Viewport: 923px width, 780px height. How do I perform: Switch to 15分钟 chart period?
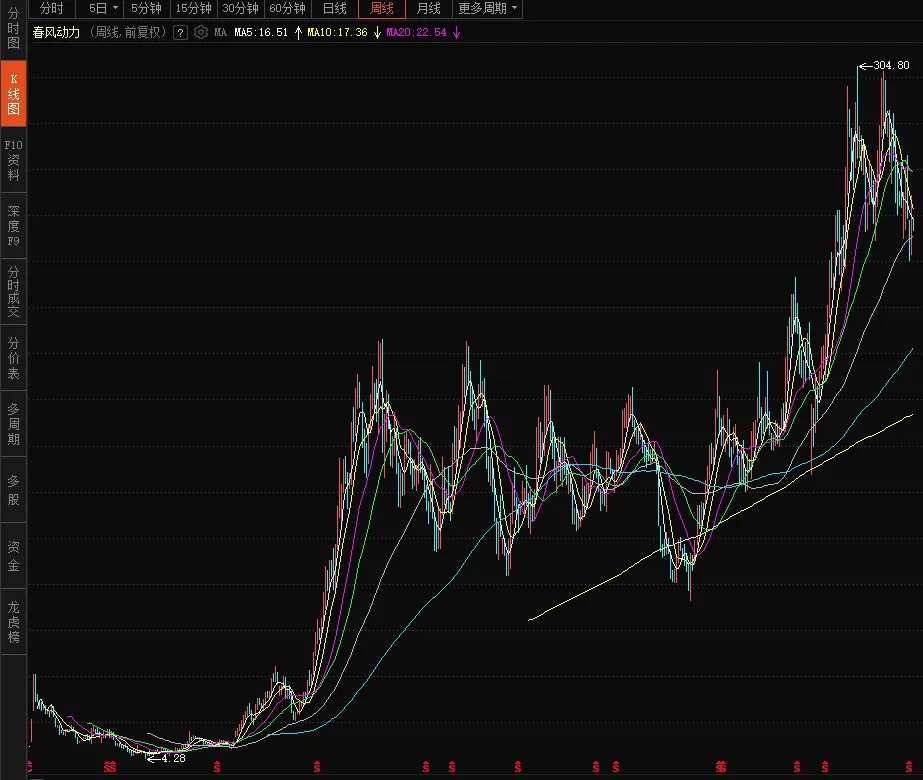coord(194,8)
